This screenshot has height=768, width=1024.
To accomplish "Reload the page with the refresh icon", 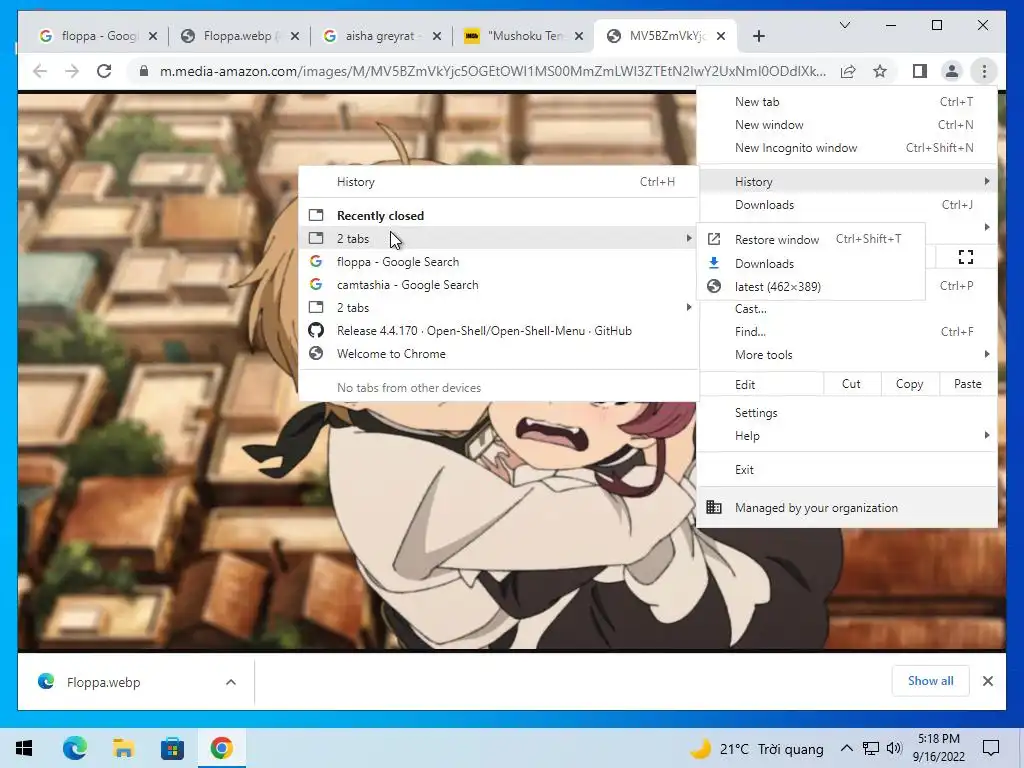I will (104, 71).
